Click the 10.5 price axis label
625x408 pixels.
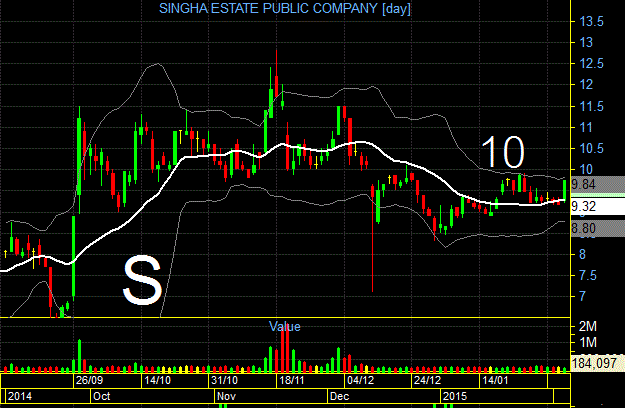pos(592,149)
